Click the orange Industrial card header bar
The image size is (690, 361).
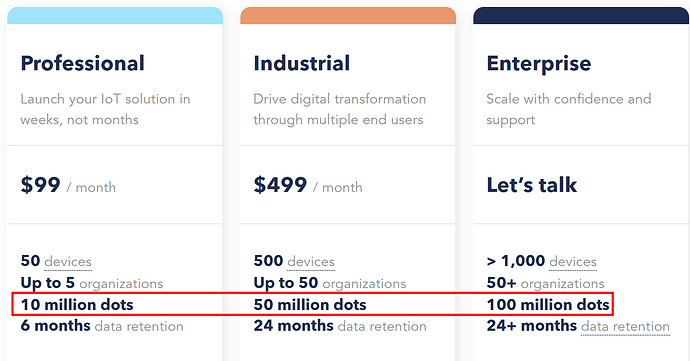tap(348, 15)
